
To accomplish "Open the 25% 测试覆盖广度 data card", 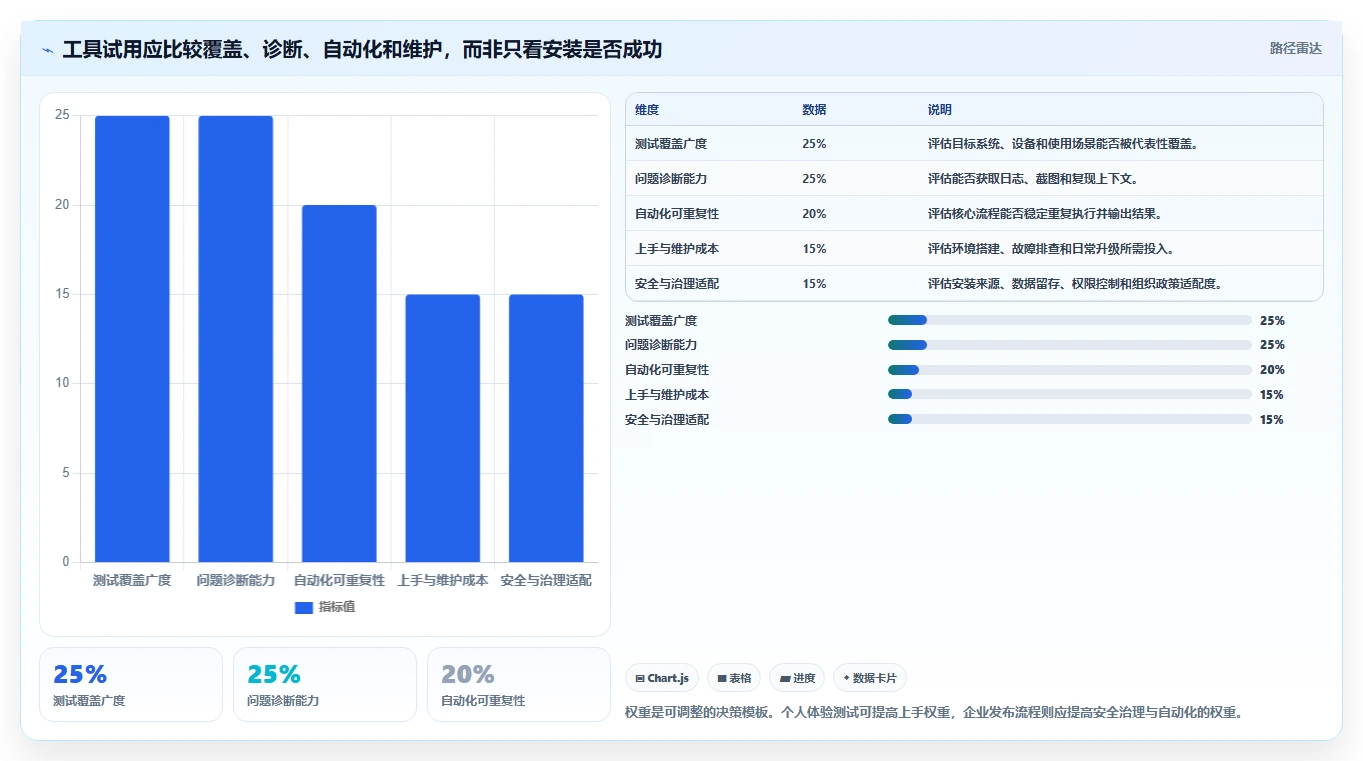I will (x=131, y=684).
